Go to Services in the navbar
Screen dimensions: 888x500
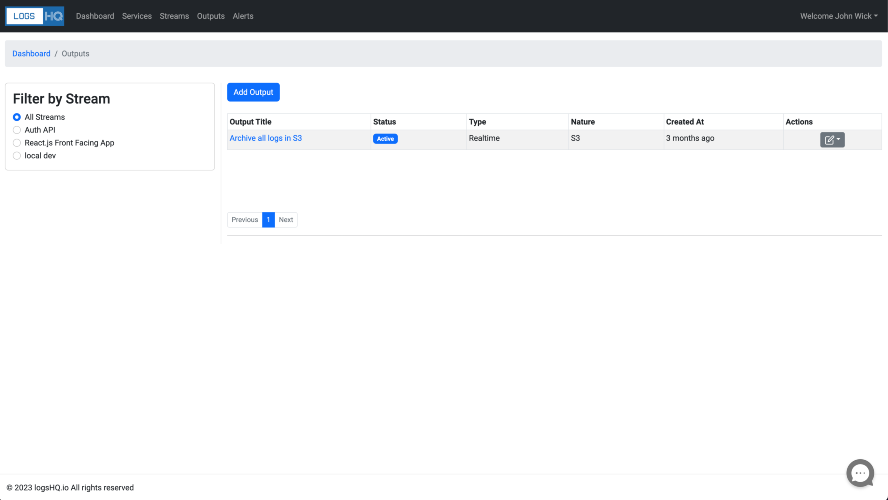click(x=136, y=16)
